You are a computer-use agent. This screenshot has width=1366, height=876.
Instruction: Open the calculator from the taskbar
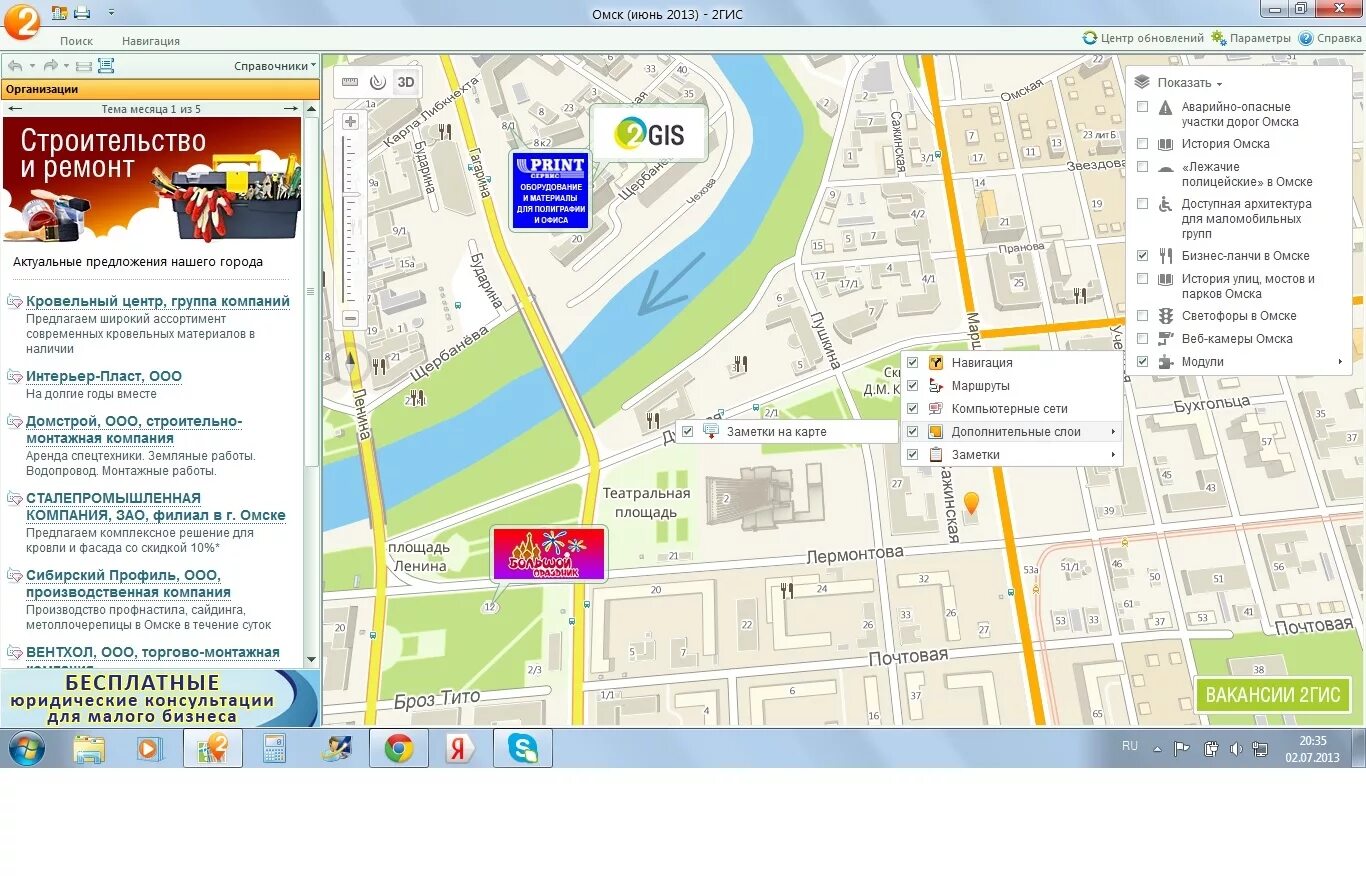[275, 748]
